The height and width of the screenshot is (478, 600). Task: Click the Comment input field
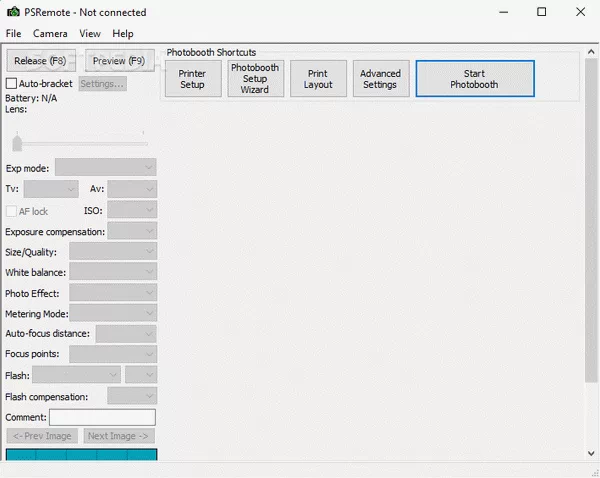tap(103, 417)
